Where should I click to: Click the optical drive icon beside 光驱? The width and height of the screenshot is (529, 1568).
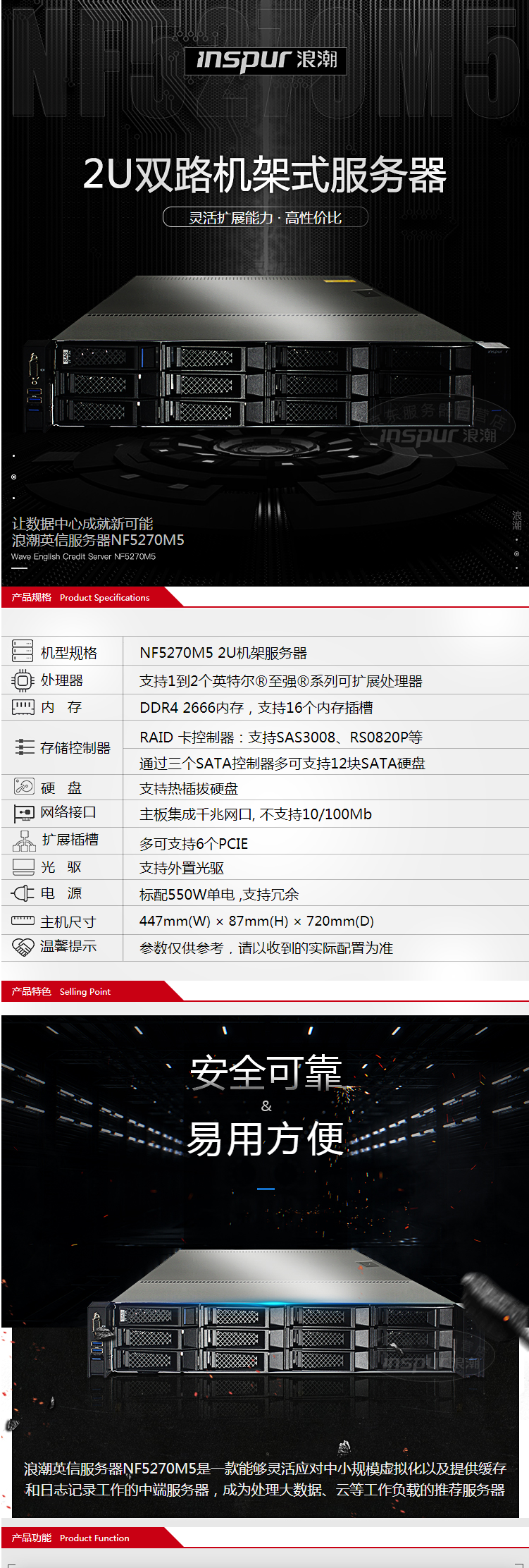coord(23,868)
